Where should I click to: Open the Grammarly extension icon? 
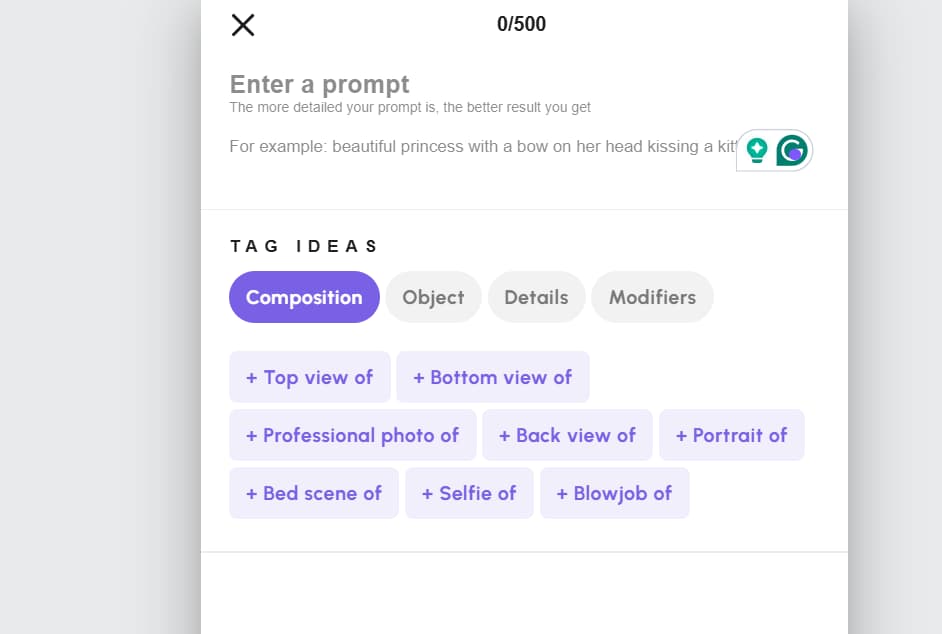pyautogui.click(x=792, y=150)
